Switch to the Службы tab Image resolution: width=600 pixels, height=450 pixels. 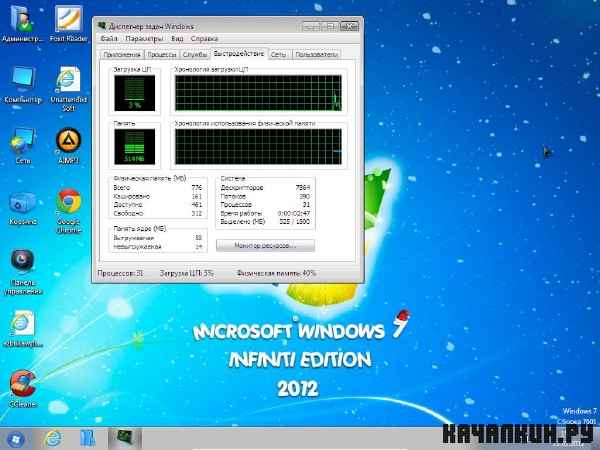tap(195, 55)
